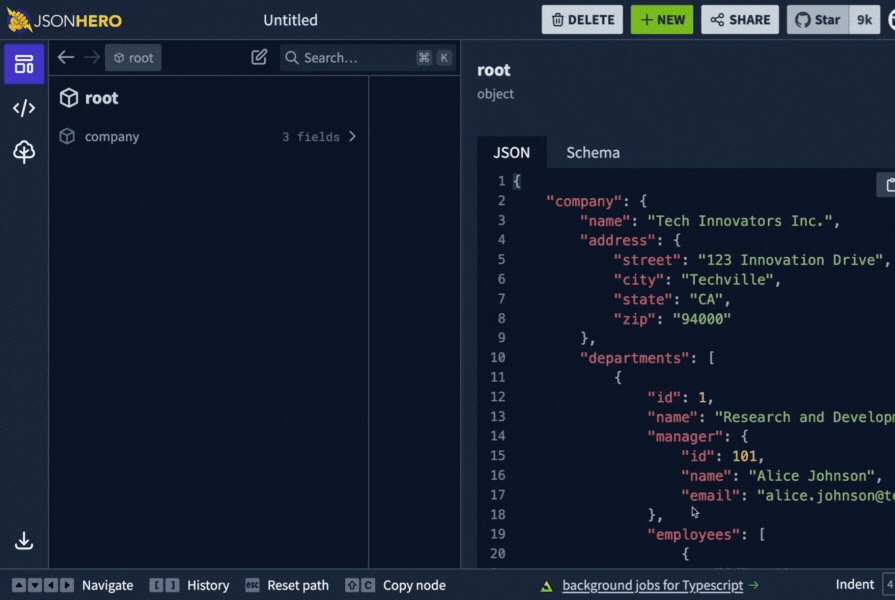
Task: Star the project on GitHub
Action: coord(827,19)
